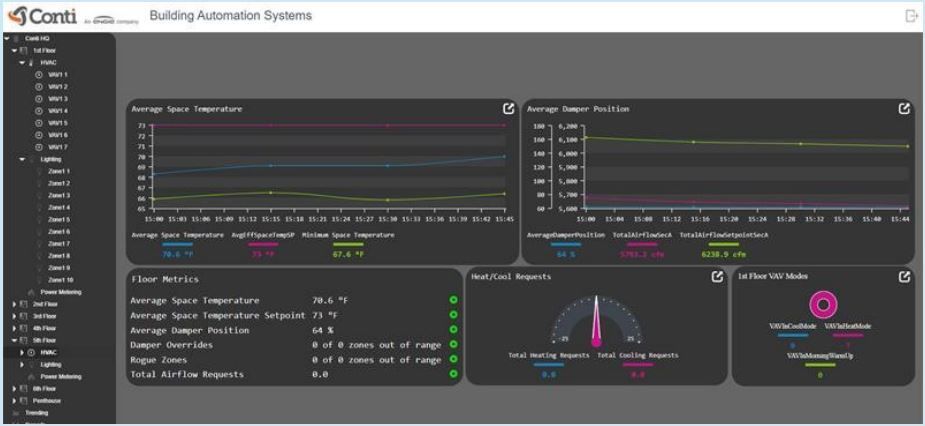Open the Trending item in sidebar
Viewport: 925px width, 426px height.
pos(37,413)
